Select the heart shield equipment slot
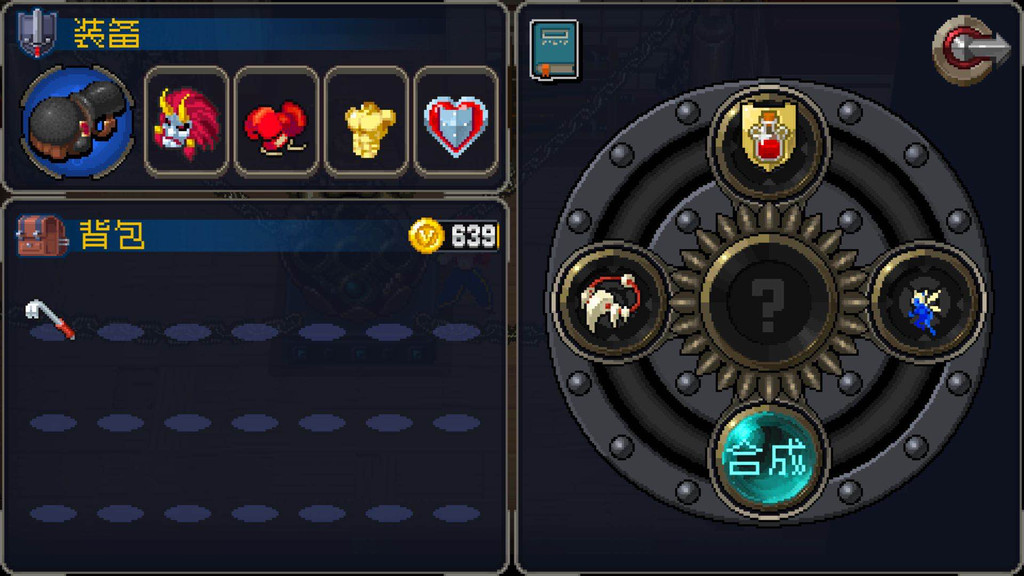Viewport: 1024px width, 576px height. pyautogui.click(x=456, y=122)
